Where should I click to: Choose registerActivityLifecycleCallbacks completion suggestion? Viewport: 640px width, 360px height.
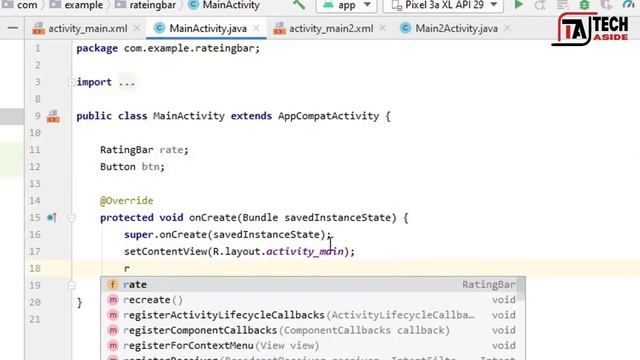pos(310,315)
